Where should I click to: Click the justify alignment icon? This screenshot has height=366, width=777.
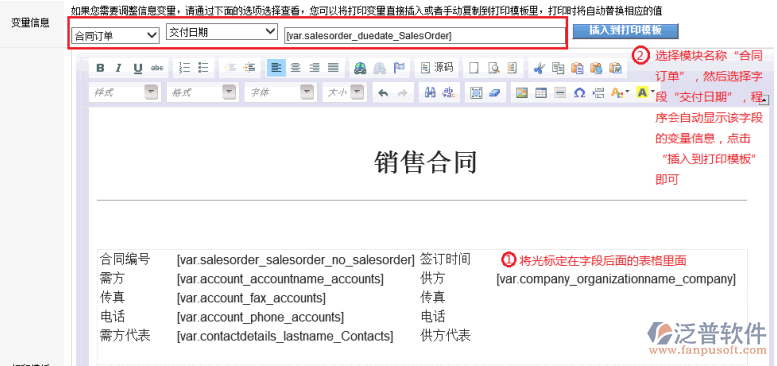[x=333, y=68]
